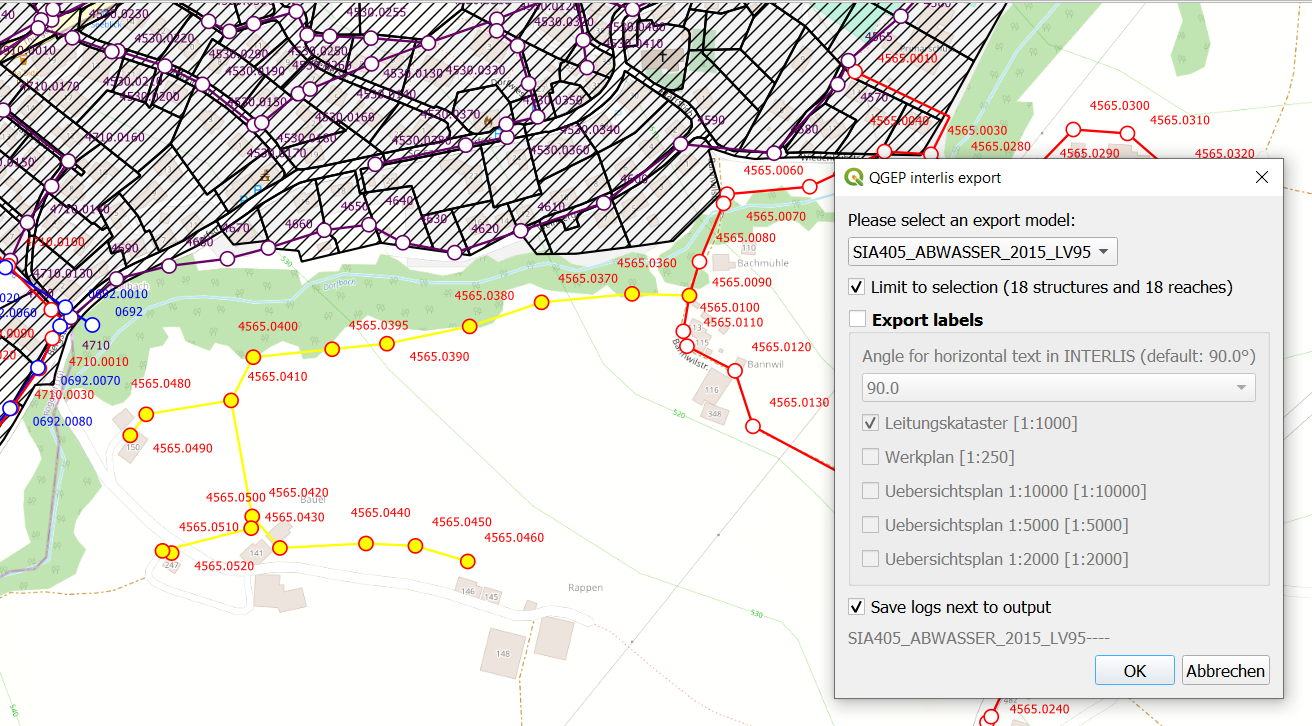Check Uebersichtsplan 1:5000 option
Image resolution: width=1312 pixels, height=726 pixels.
(x=870, y=525)
